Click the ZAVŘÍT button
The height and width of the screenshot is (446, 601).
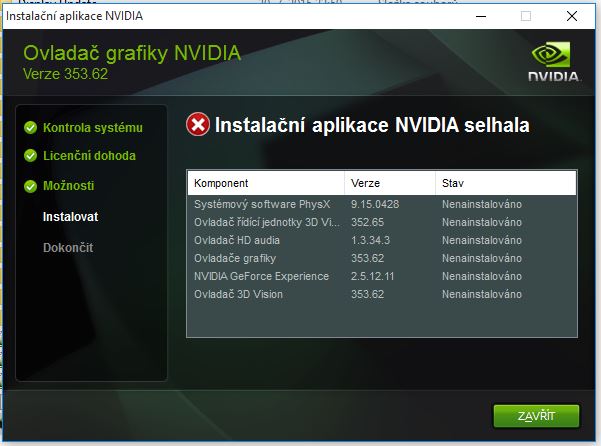[x=536, y=416]
